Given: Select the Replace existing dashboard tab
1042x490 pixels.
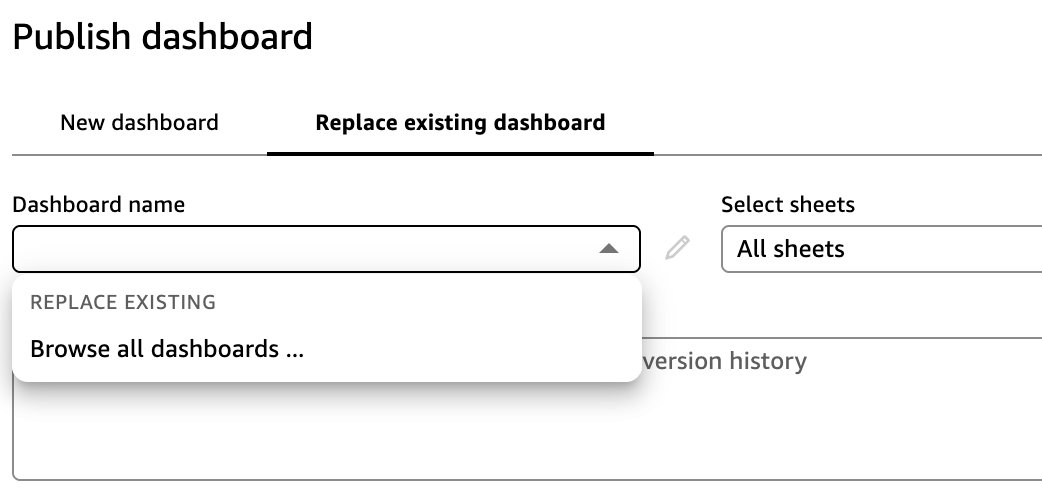Looking at the screenshot, I should pos(460,123).
